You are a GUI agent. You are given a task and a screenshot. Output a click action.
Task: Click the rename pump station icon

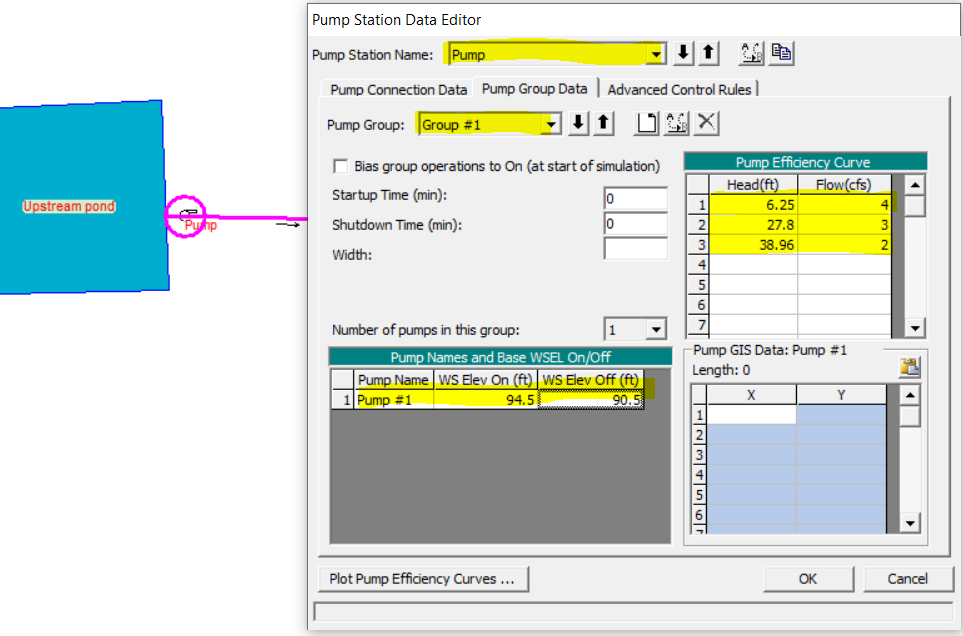(751, 53)
